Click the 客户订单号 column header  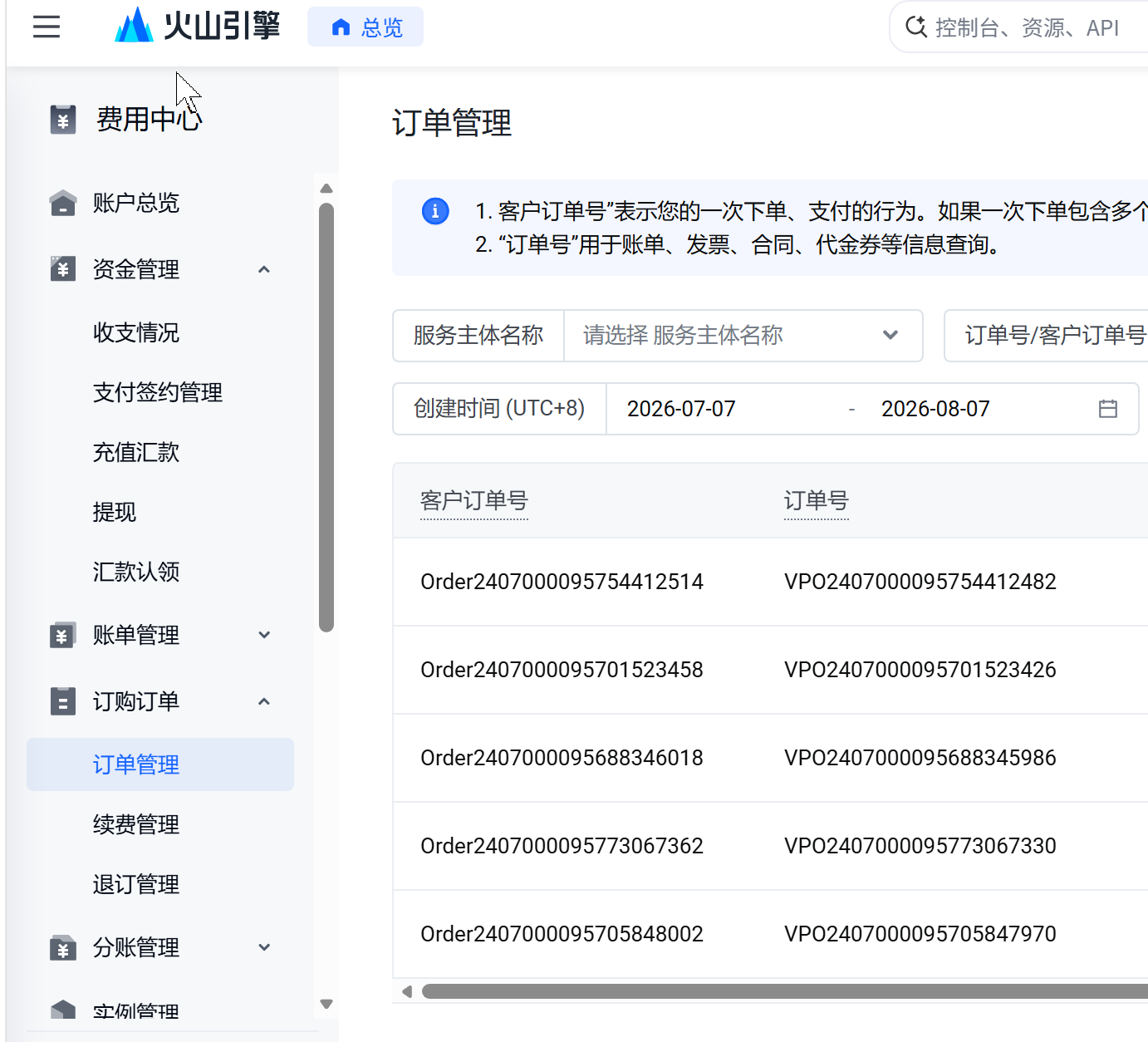click(474, 500)
